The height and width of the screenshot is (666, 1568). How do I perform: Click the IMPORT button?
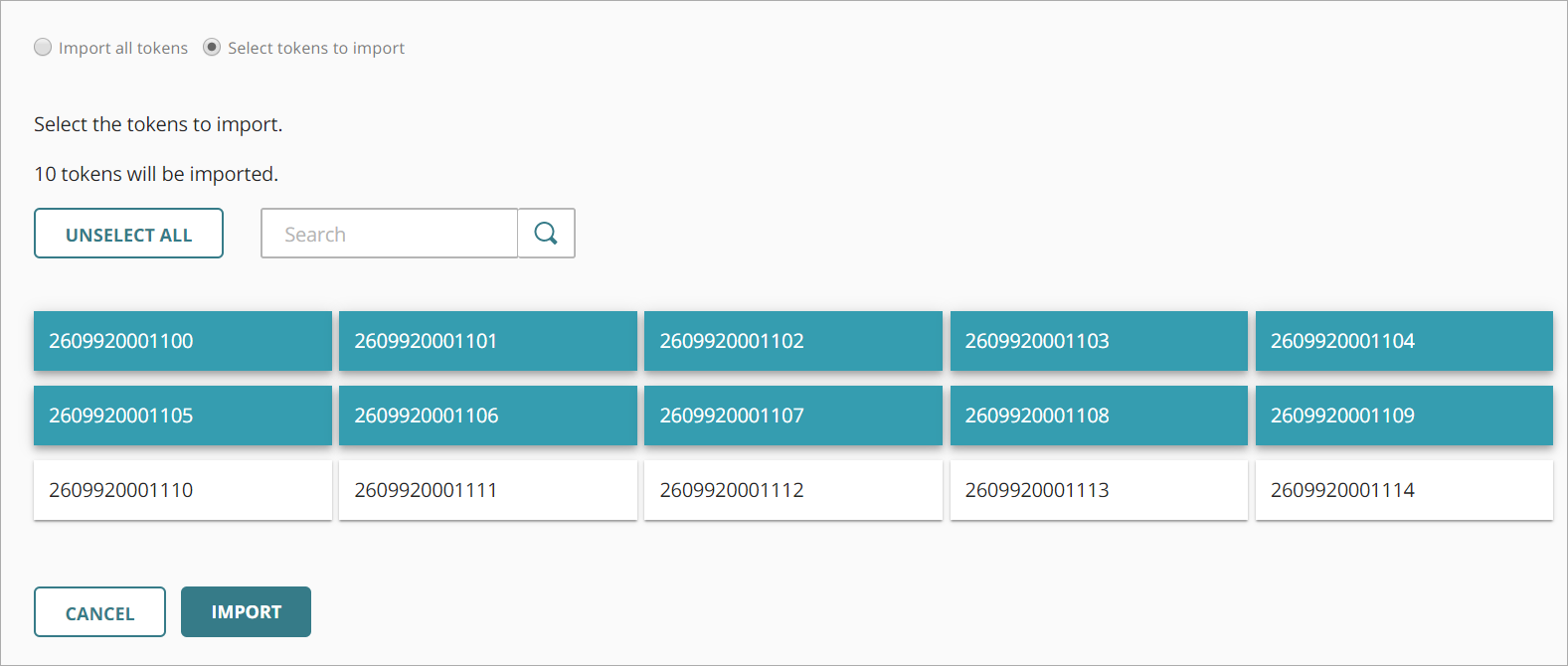coord(246,611)
